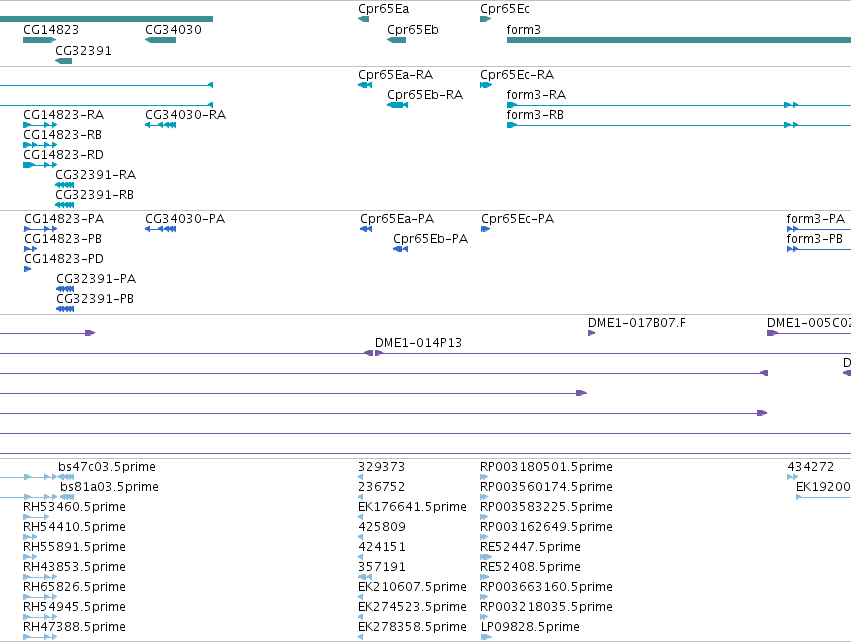
Task: Select the bs47c03.5prime EST label
Action: [107, 467]
